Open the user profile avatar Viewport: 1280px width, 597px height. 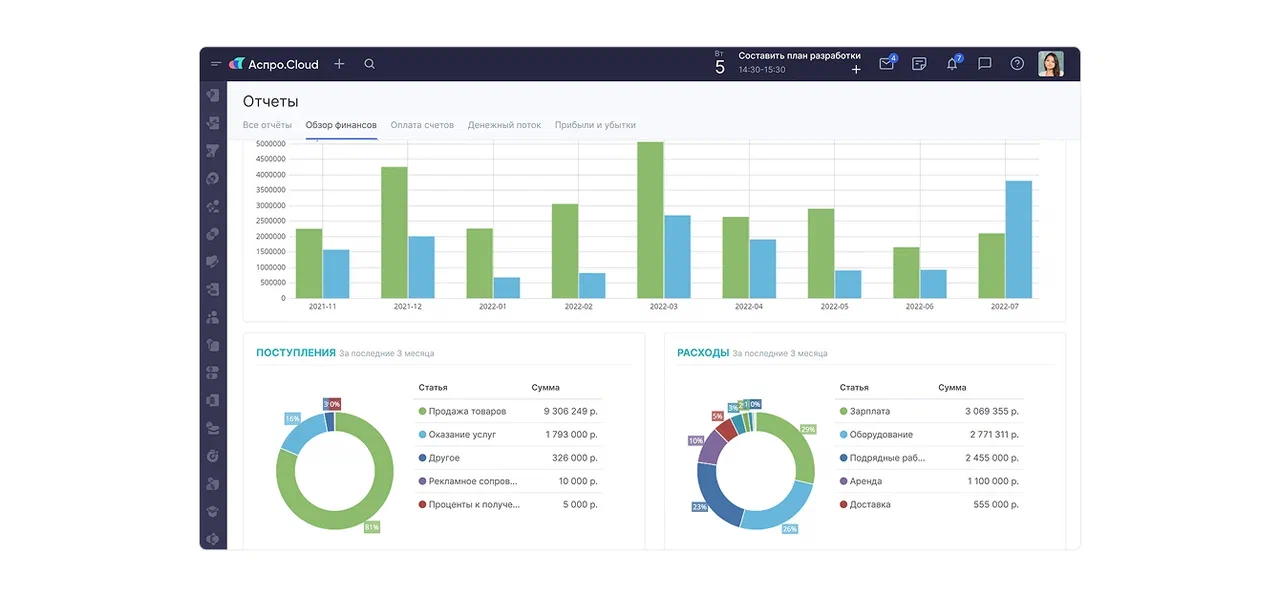[1050, 64]
